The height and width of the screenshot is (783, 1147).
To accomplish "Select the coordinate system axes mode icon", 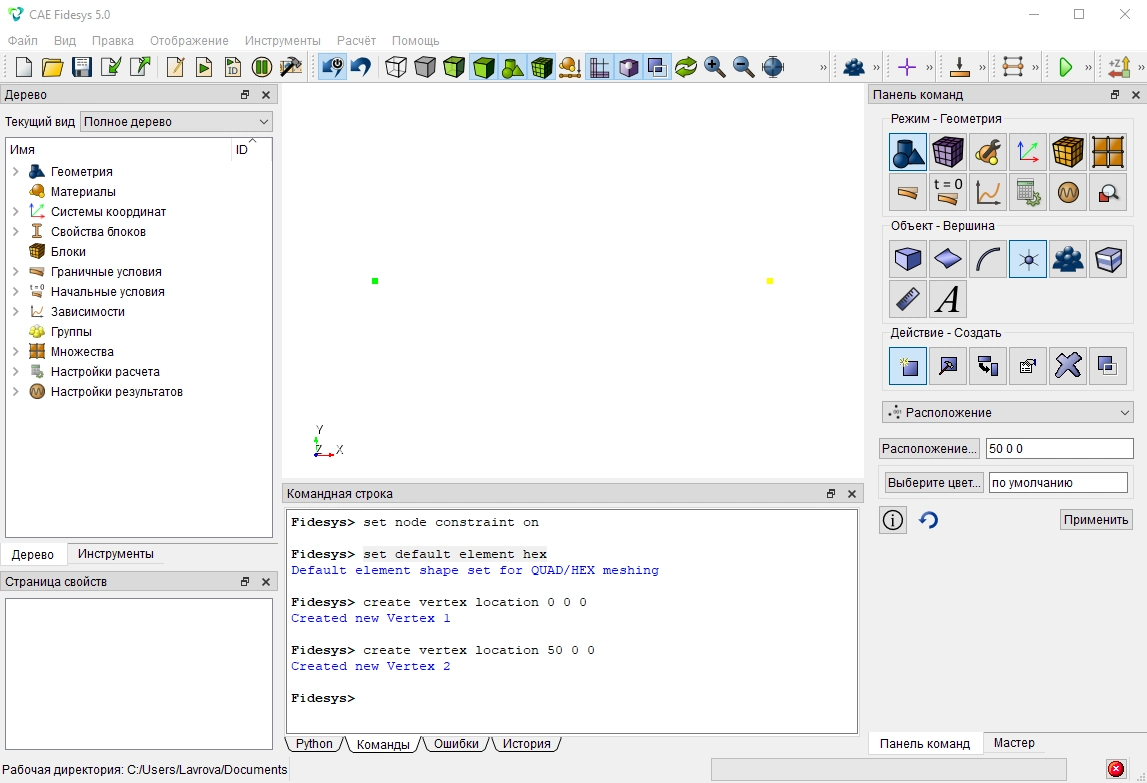I will pos(1028,152).
